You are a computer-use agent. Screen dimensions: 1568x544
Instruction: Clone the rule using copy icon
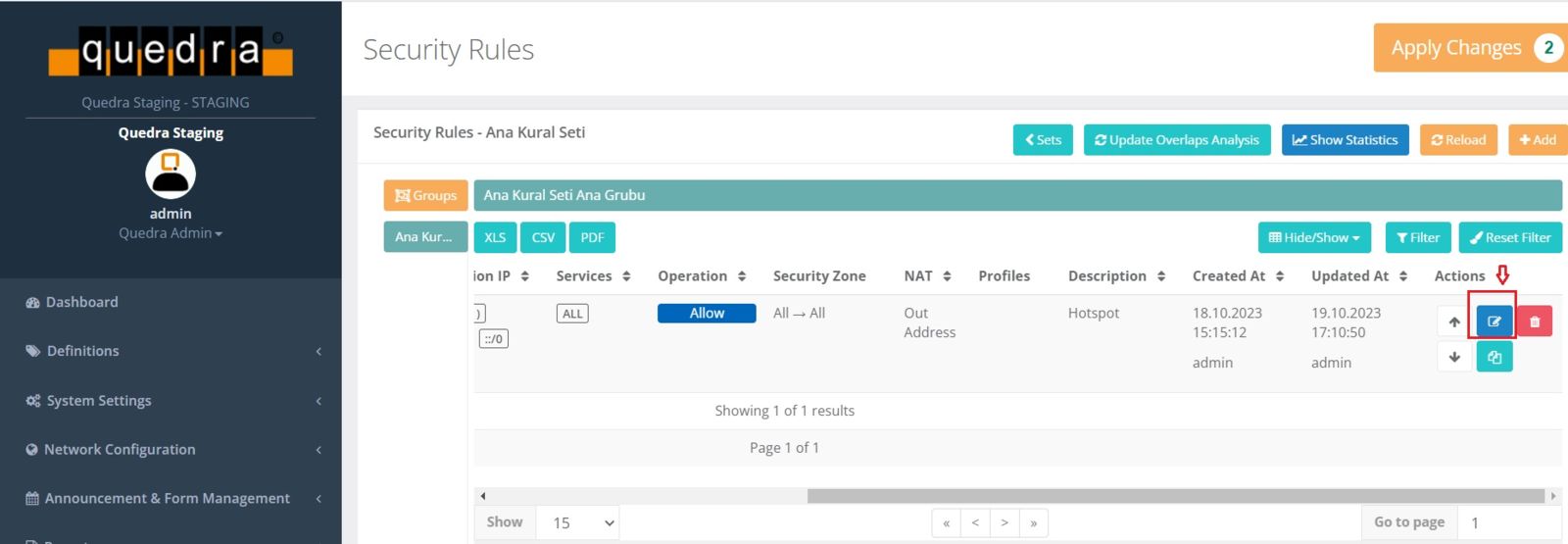click(x=1494, y=357)
